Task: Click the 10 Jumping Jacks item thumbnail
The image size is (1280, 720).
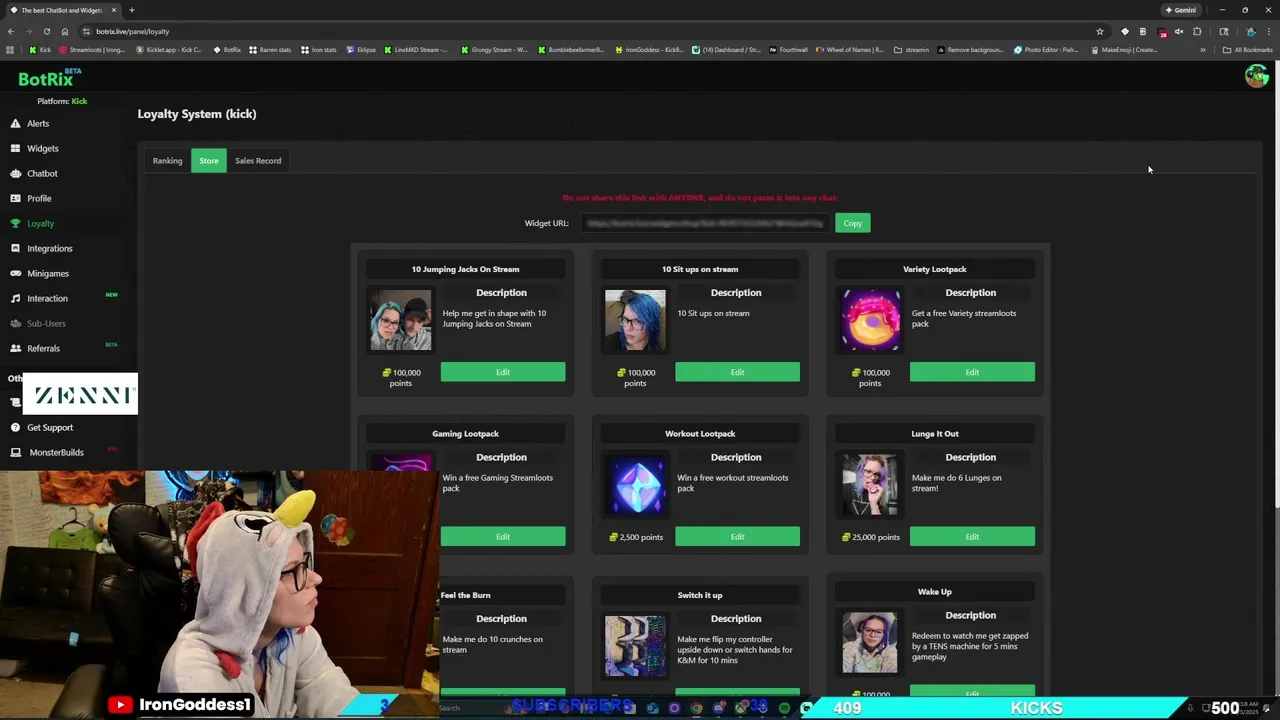Action: pyautogui.click(x=400, y=320)
